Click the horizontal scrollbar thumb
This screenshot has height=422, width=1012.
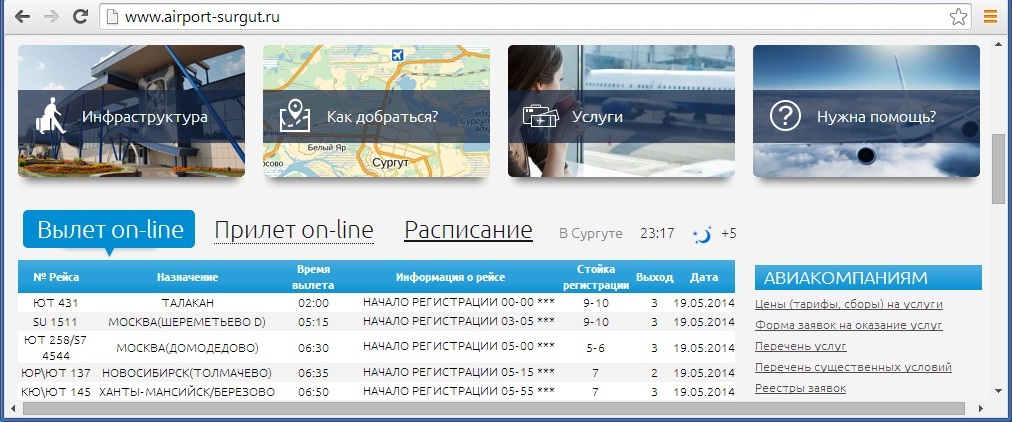(x=494, y=408)
